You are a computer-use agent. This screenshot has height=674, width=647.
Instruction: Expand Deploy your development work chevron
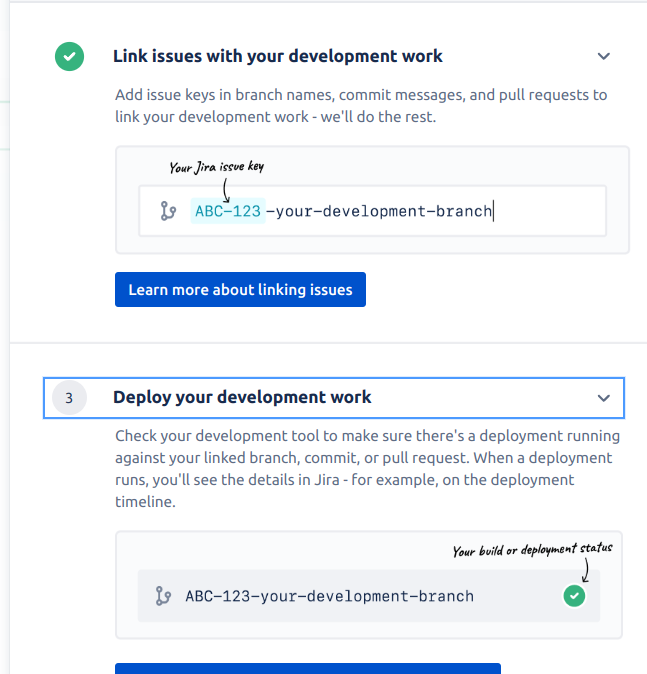click(604, 398)
